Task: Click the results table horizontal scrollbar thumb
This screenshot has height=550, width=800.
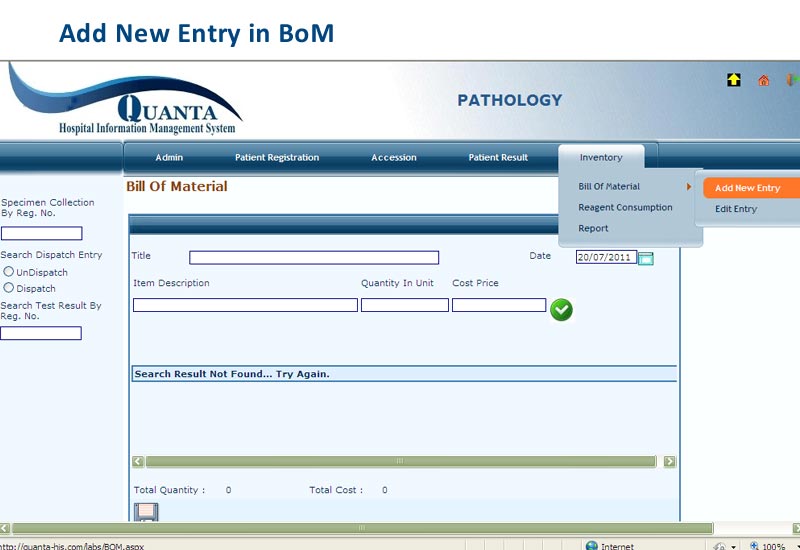Action: pos(401,462)
